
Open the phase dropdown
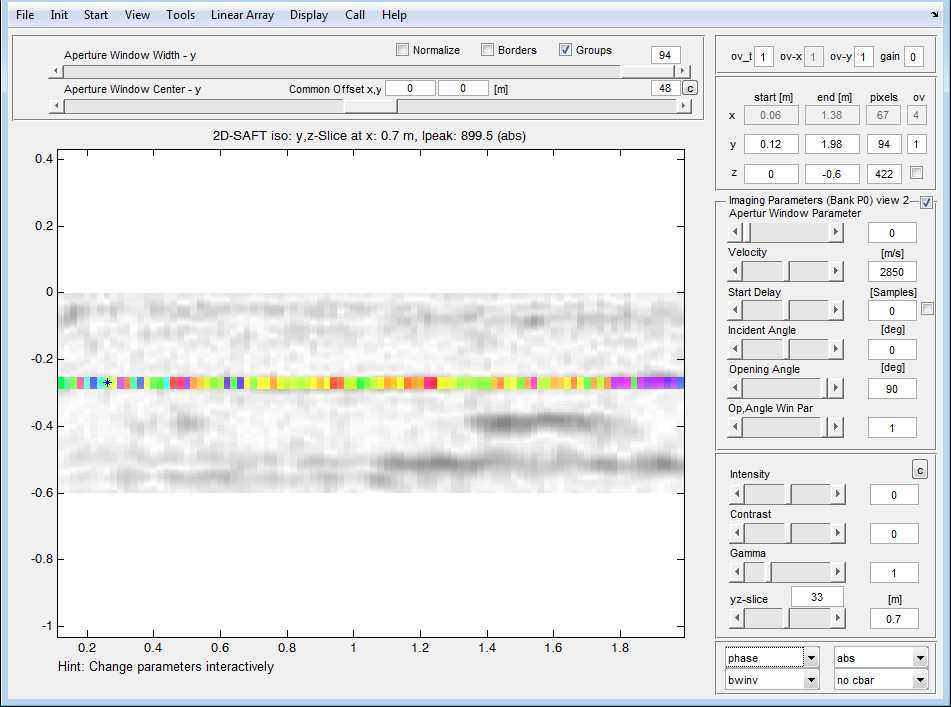(772, 658)
